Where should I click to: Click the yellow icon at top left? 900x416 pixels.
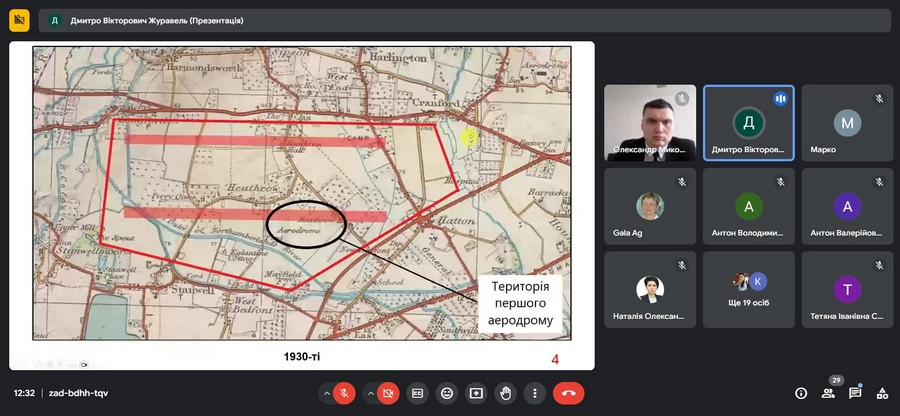pos(19,20)
